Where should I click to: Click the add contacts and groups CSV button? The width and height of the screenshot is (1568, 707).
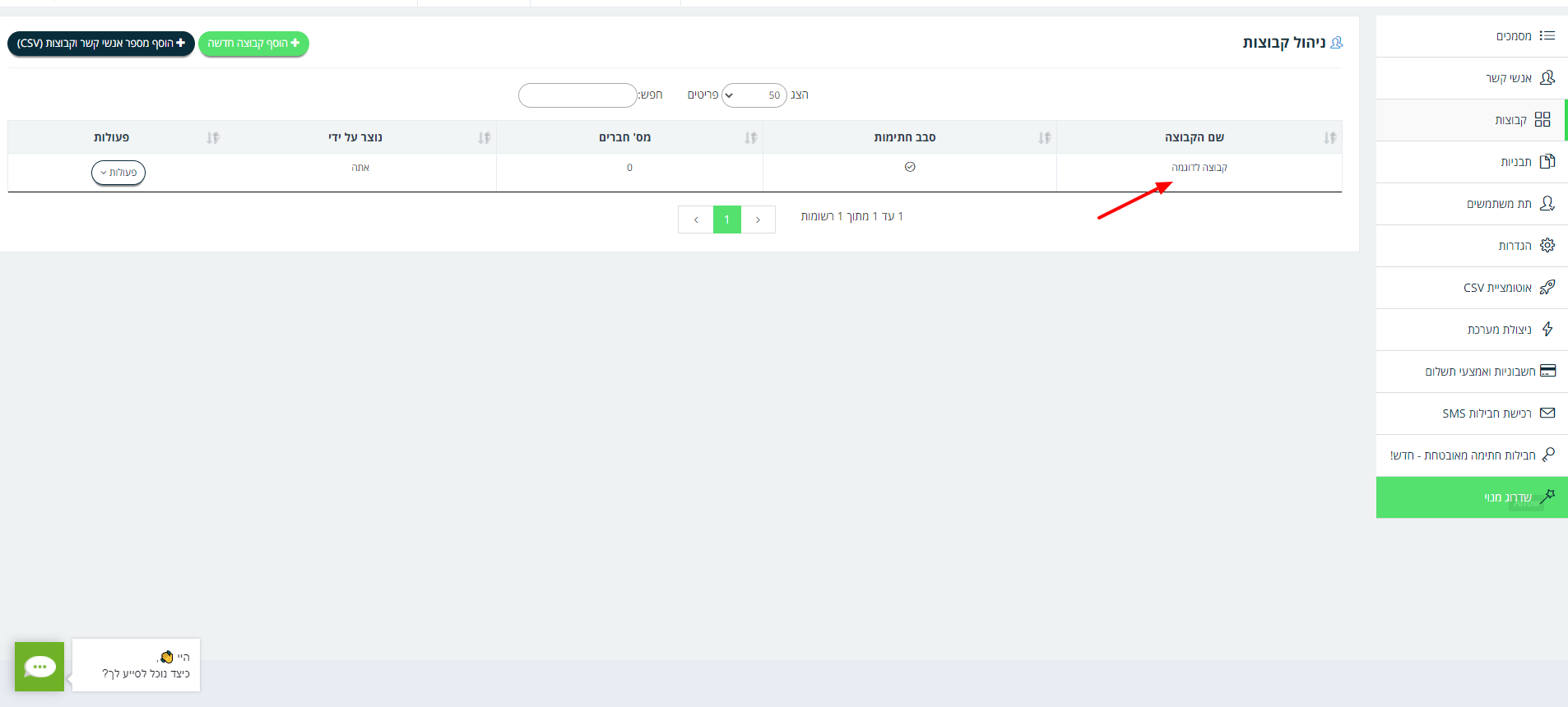101,44
